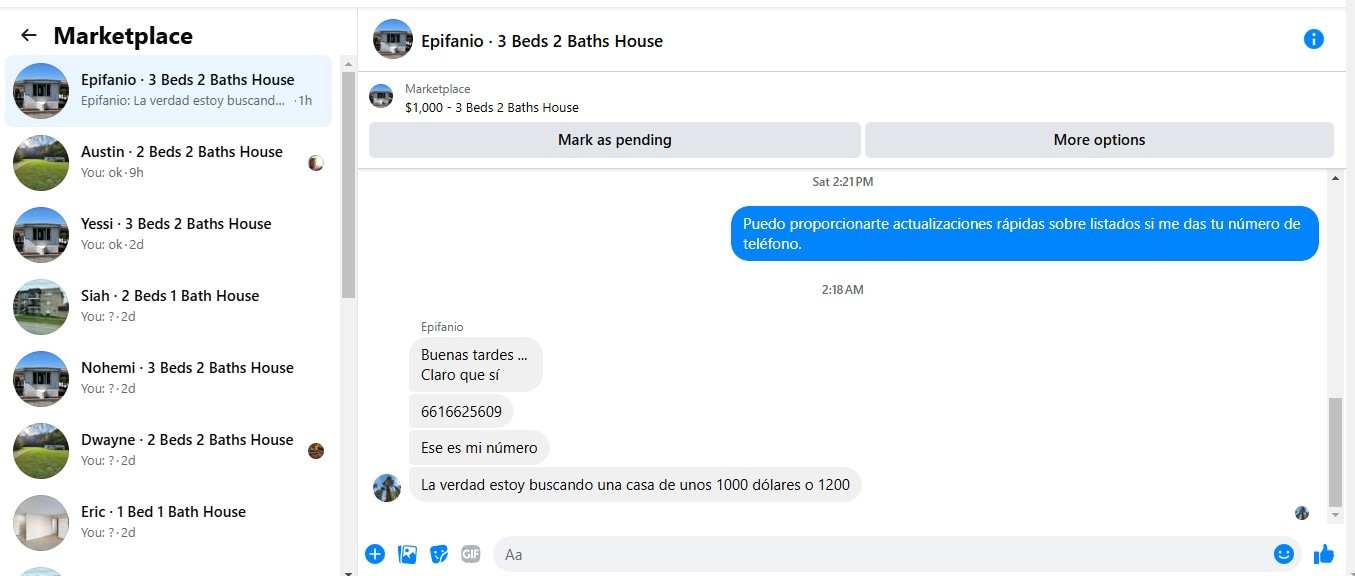This screenshot has height=576, width=1355.
Task: Send a thumbs-up like
Action: tap(1324, 553)
